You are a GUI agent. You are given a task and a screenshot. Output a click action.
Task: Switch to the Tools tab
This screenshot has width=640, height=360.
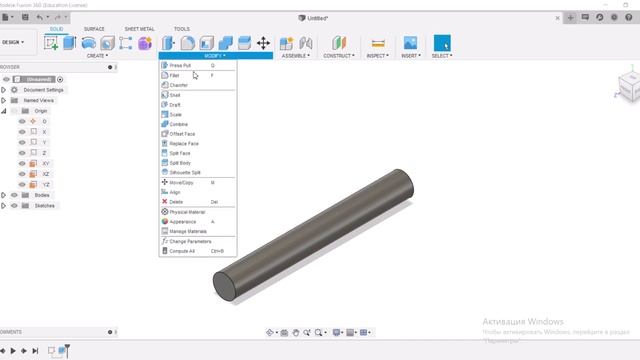click(182, 29)
